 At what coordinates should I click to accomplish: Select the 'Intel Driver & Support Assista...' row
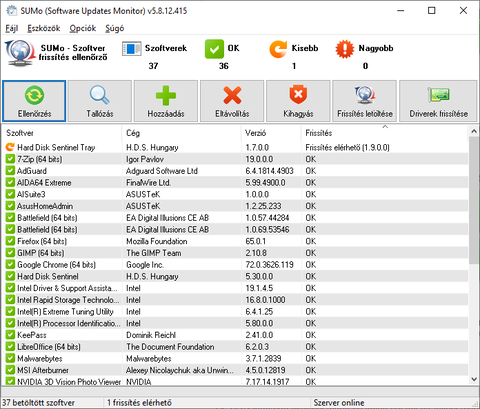tap(235, 288)
